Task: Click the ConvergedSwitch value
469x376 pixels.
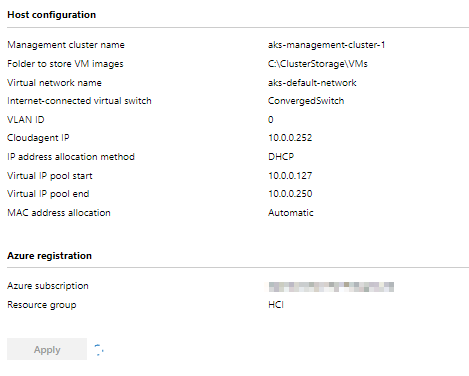Action: tap(306, 101)
